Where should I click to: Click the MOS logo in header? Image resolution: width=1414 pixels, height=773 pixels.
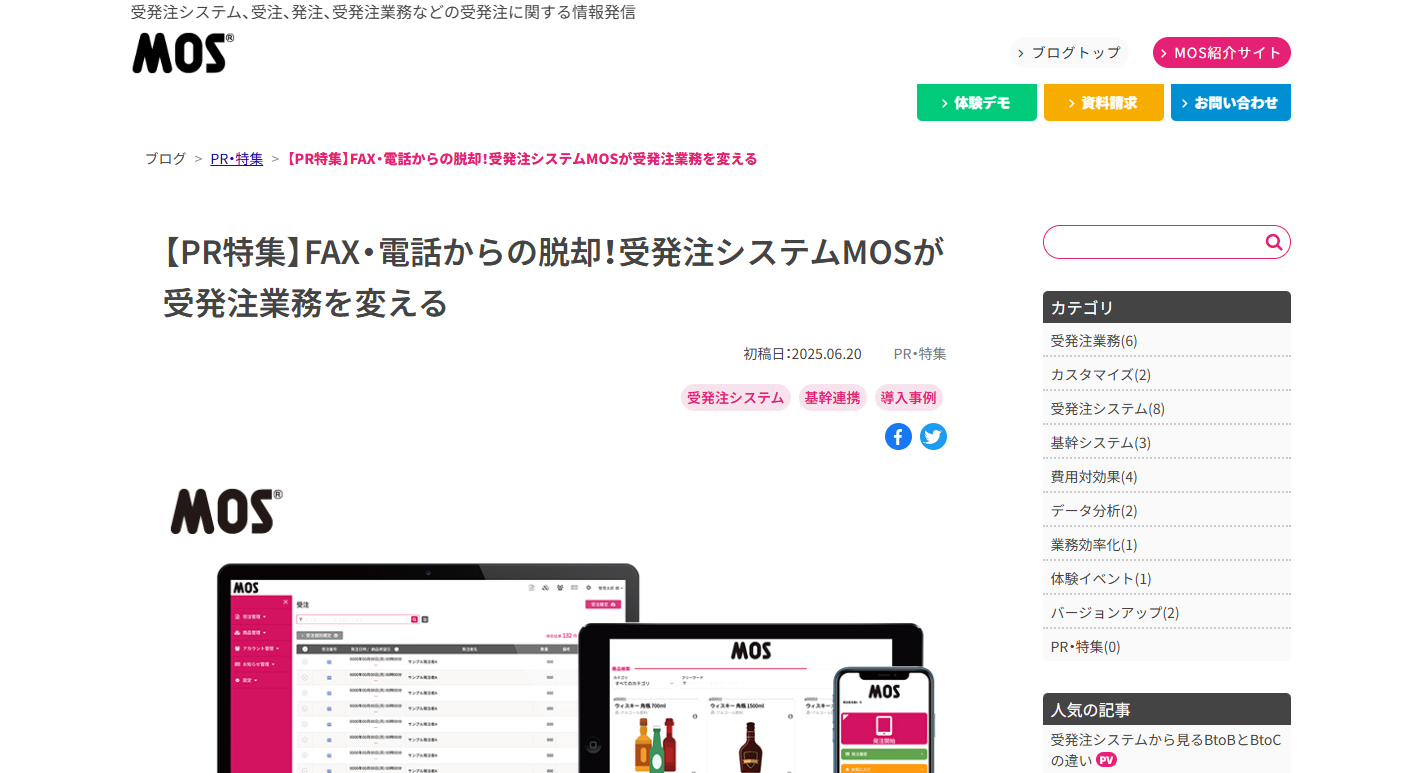183,53
